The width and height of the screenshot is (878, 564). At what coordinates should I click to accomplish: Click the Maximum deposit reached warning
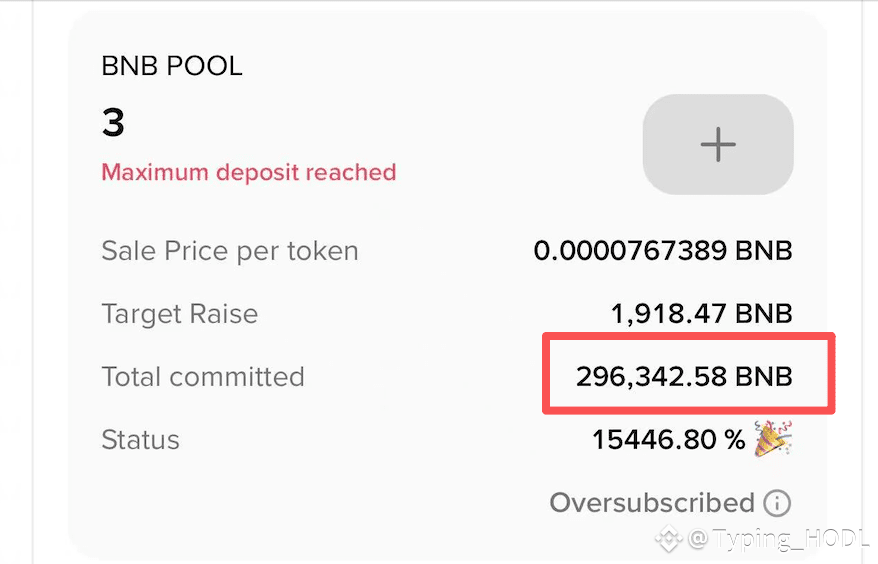coord(249,172)
